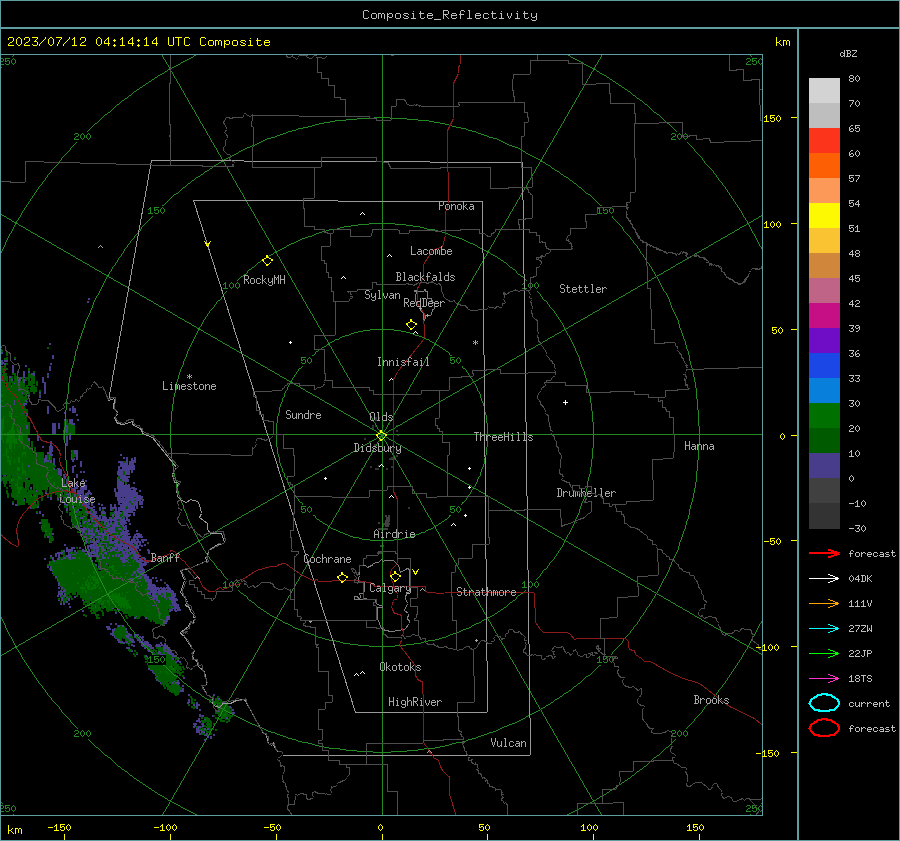The image size is (900, 841).
Task: Click the yellow diamond marker below Cochrane
Action: (x=342, y=577)
